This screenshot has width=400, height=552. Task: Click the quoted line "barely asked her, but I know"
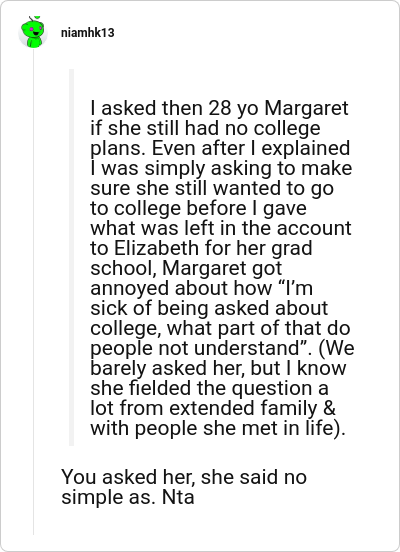(x=218, y=368)
